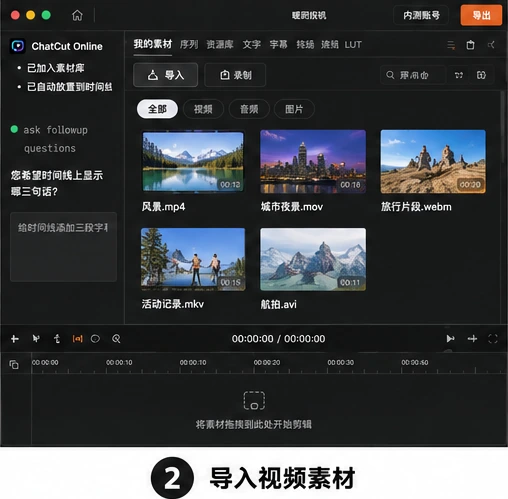Open the 内测账号 account button
Image resolution: width=508 pixels, height=499 pixels.
[x=421, y=15]
